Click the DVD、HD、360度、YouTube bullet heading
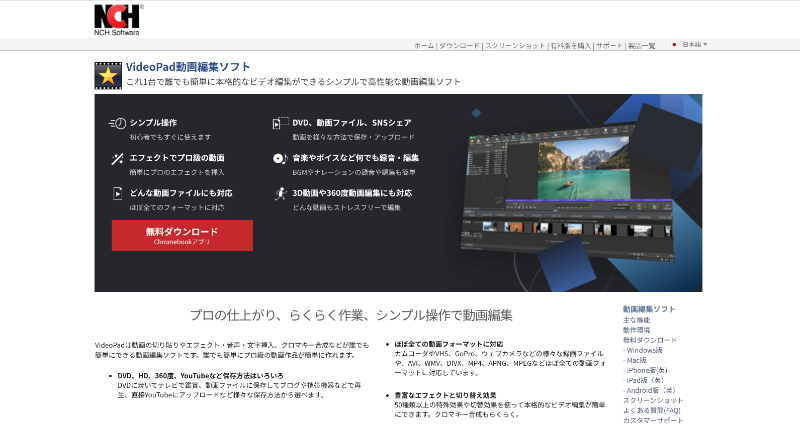800x424 pixels. tap(201, 376)
